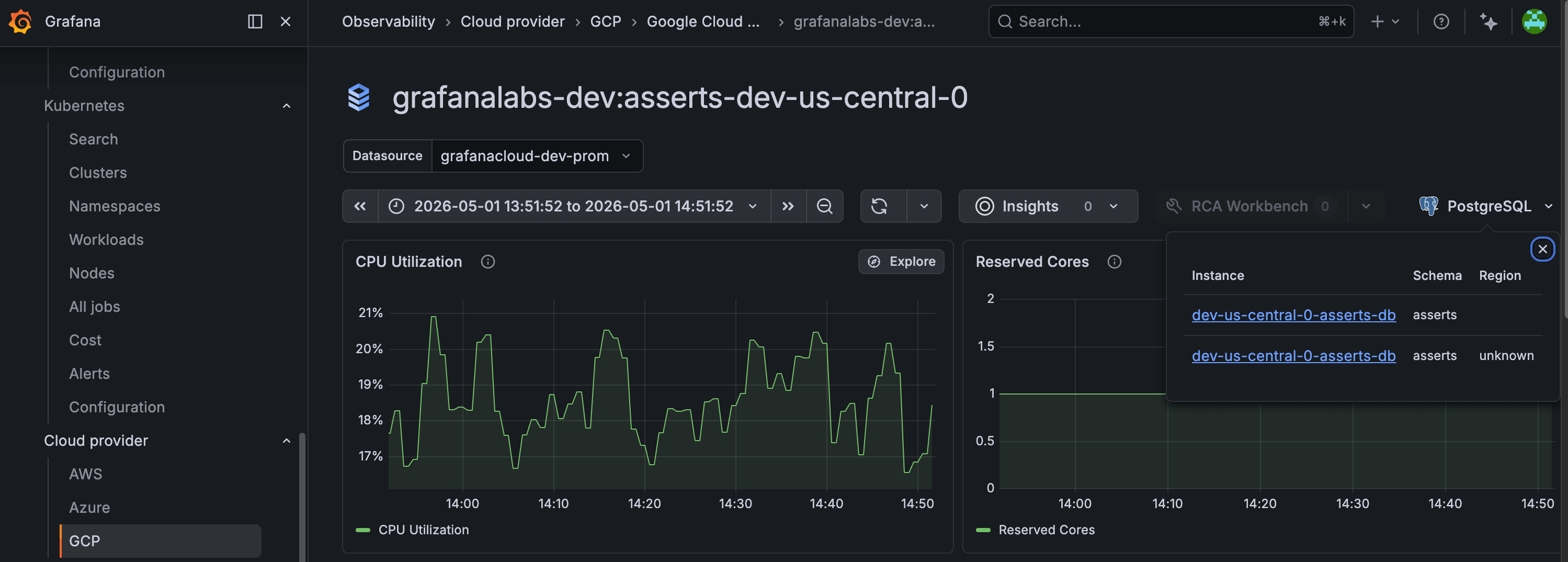Click the Grafana logo icon

click(20, 21)
